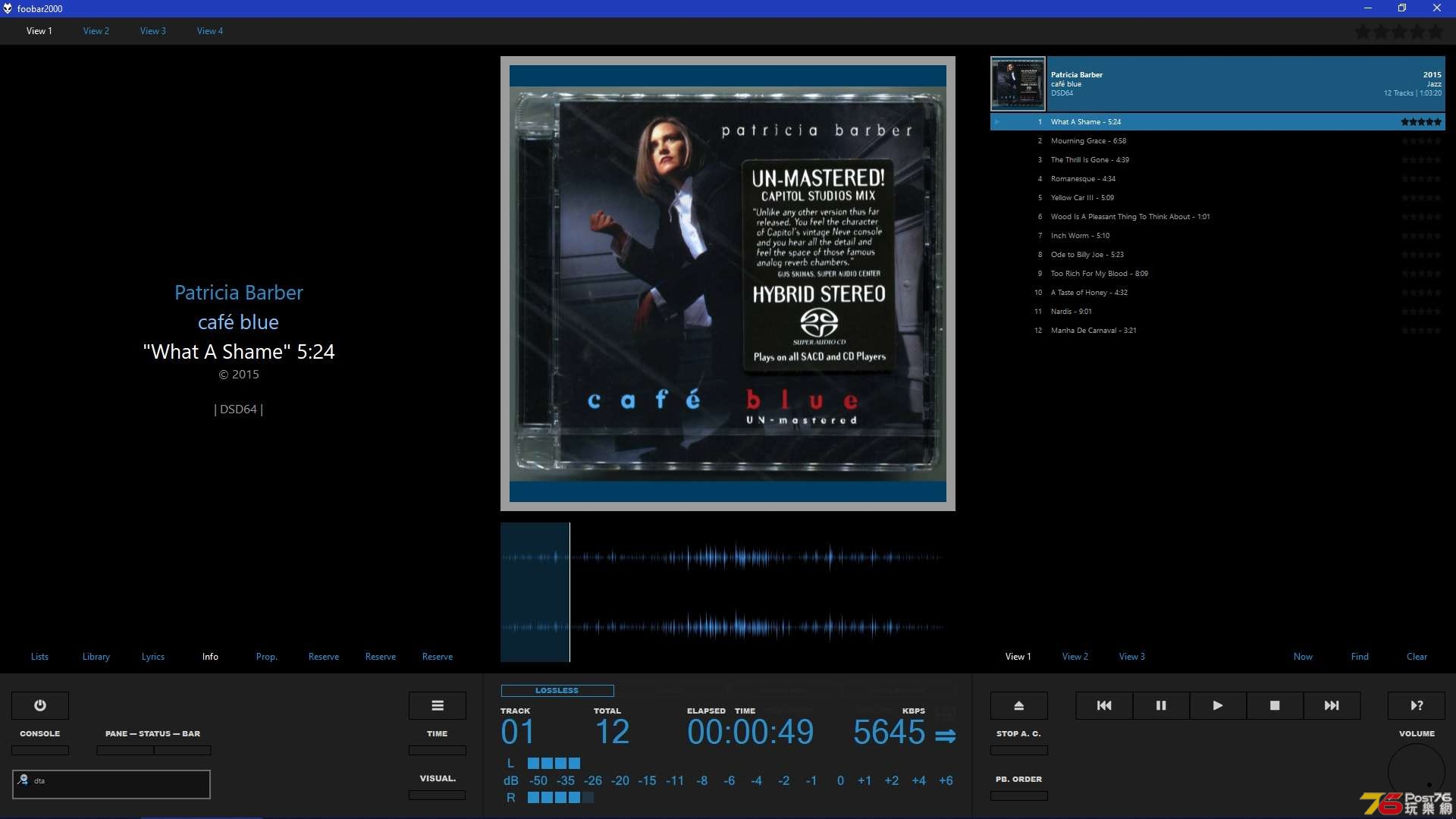This screenshot has width=1456, height=819.
Task: Click the Patricia Barber artist name in the info pane
Action: [x=239, y=293]
